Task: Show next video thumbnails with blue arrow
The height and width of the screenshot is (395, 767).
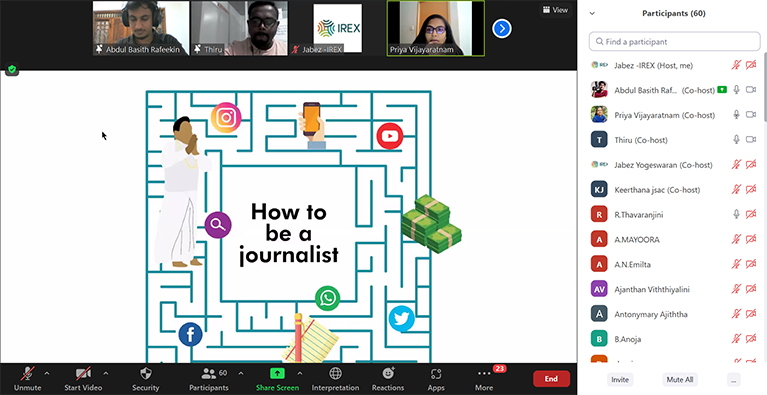Action: tap(502, 29)
